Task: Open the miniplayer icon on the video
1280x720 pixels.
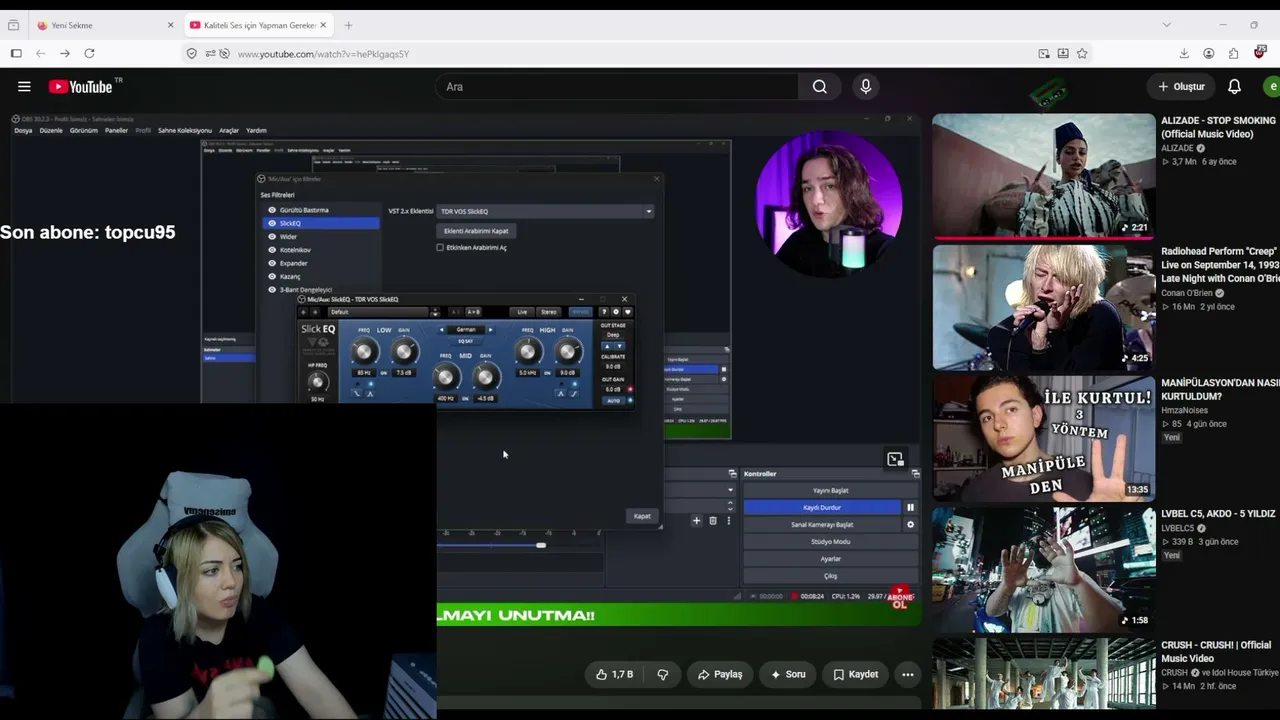Action: click(895, 459)
